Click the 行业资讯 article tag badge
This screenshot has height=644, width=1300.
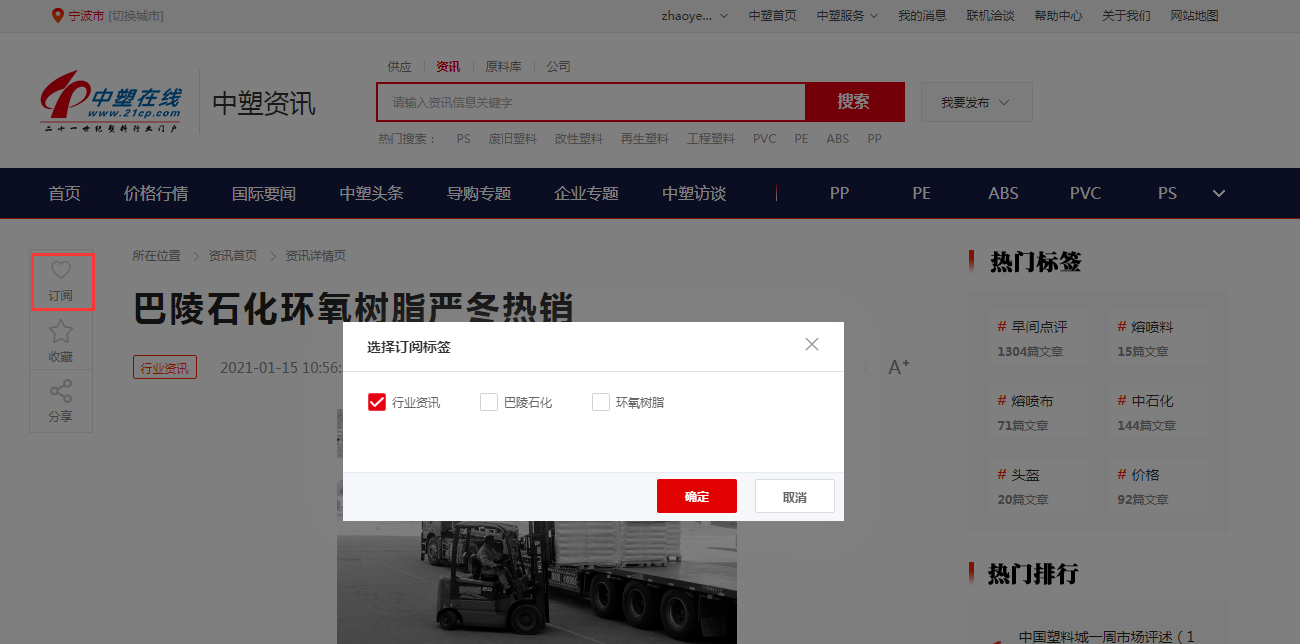pyautogui.click(x=165, y=368)
